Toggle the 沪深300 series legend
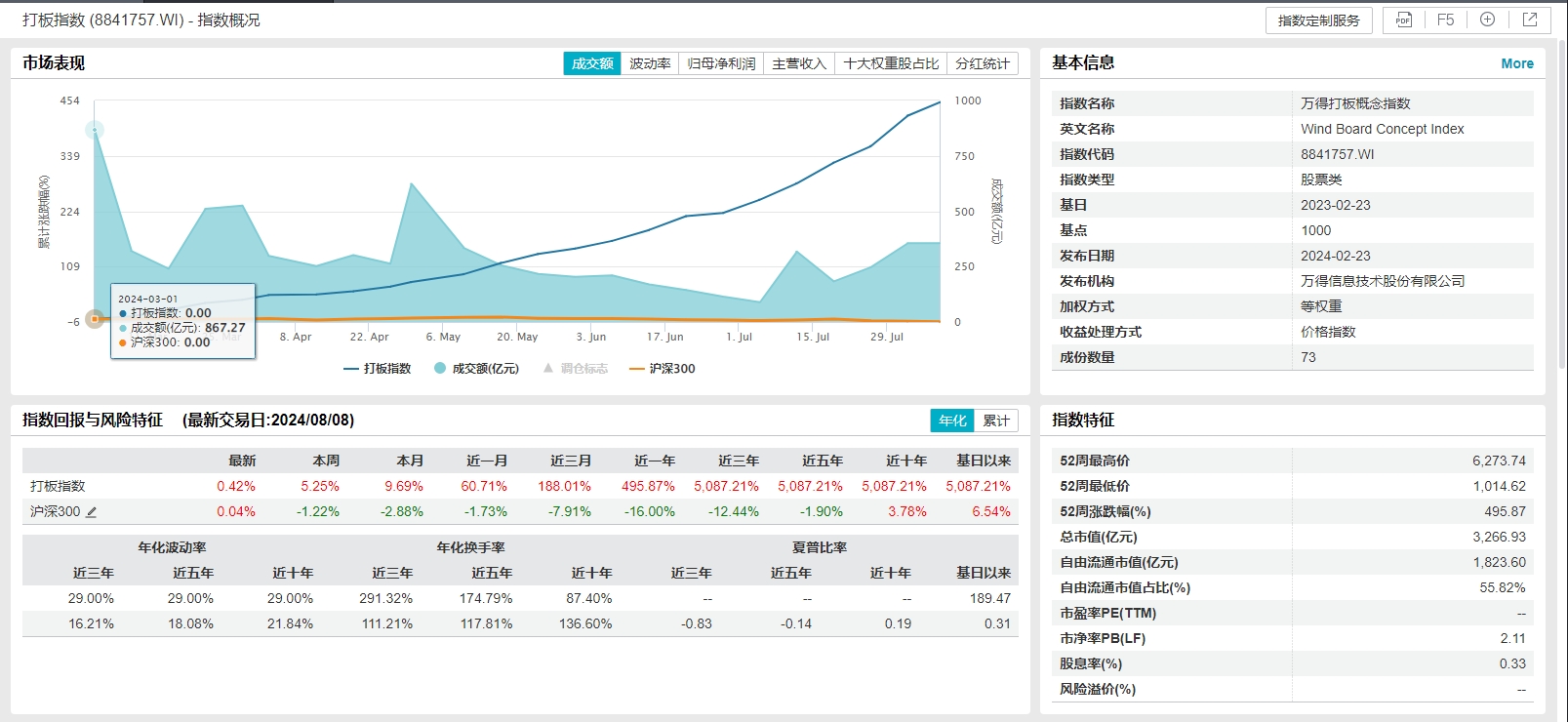The height and width of the screenshot is (722, 1568). [663, 369]
